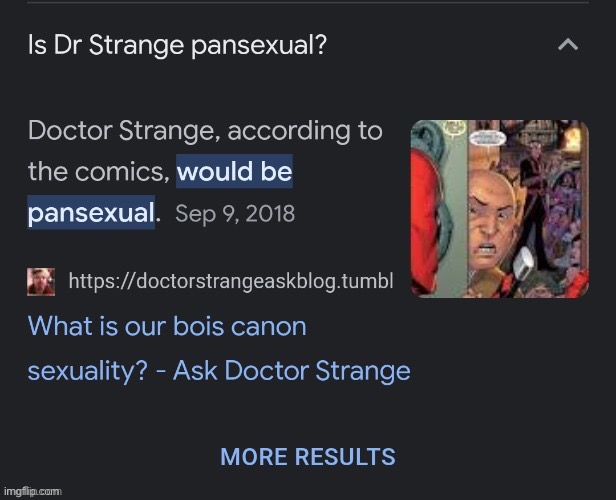Open the doctorstrangeaskblog.tumbl URL
Viewport: 616px width, 500px height.
[x=230, y=282]
